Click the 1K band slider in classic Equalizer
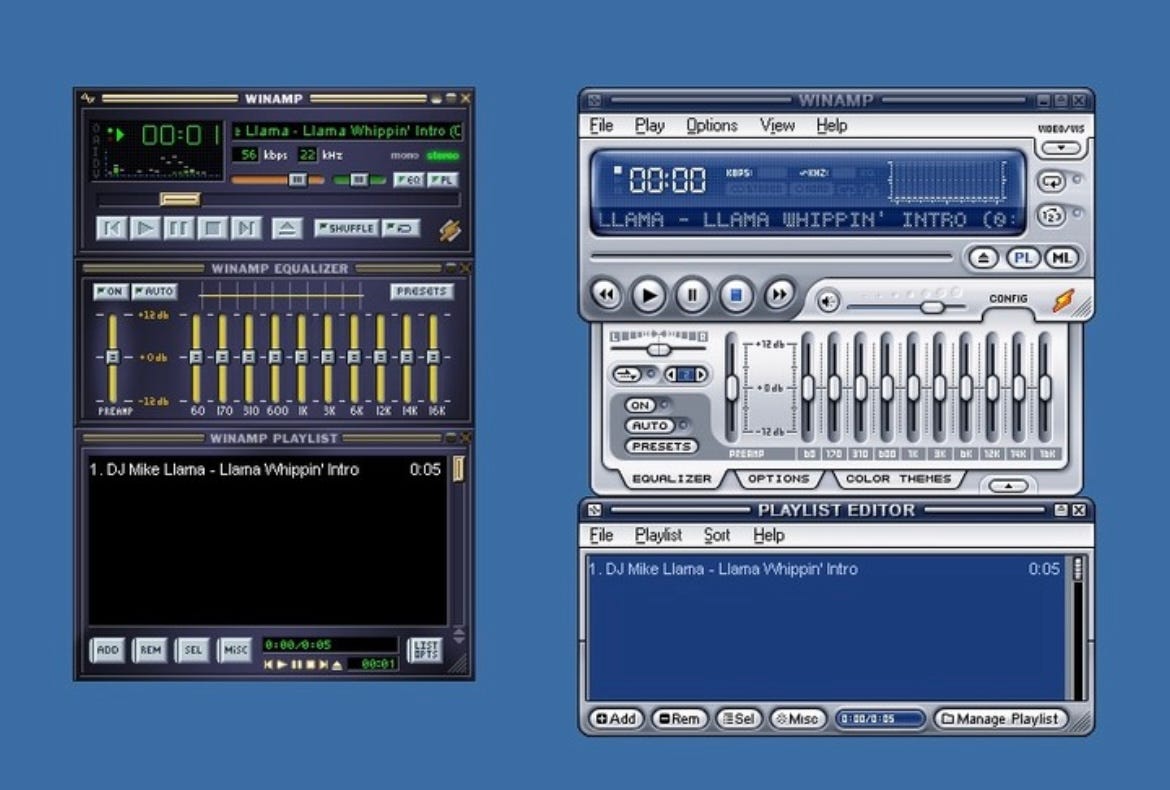 point(301,357)
